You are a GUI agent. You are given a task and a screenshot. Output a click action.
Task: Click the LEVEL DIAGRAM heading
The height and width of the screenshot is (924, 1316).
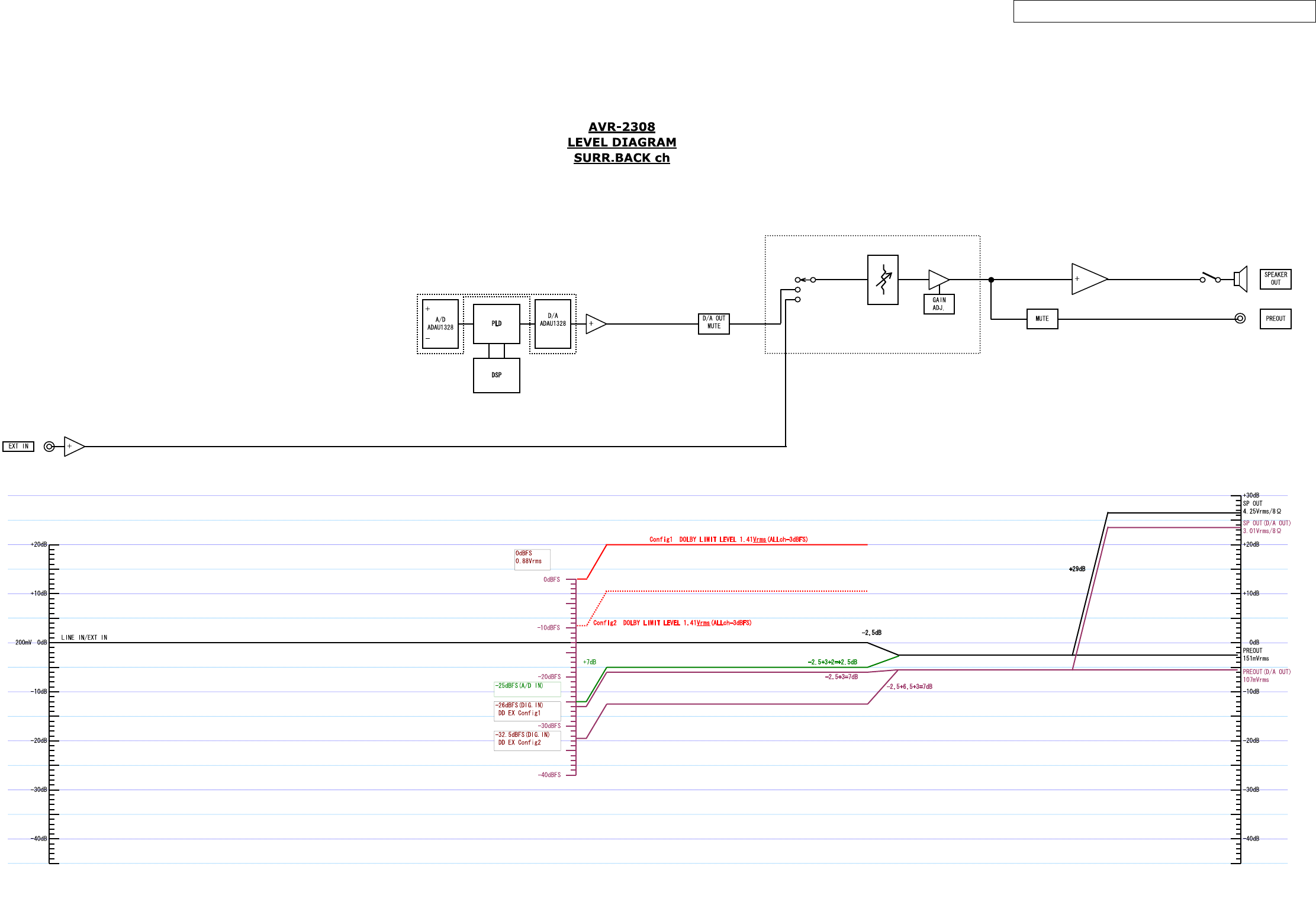622,142
